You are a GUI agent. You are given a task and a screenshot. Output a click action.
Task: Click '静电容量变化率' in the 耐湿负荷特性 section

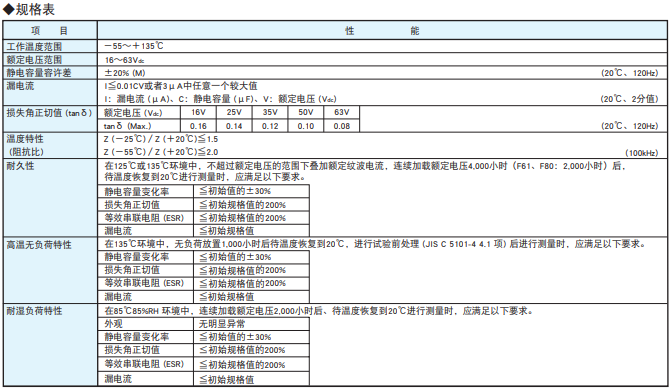coord(137,337)
